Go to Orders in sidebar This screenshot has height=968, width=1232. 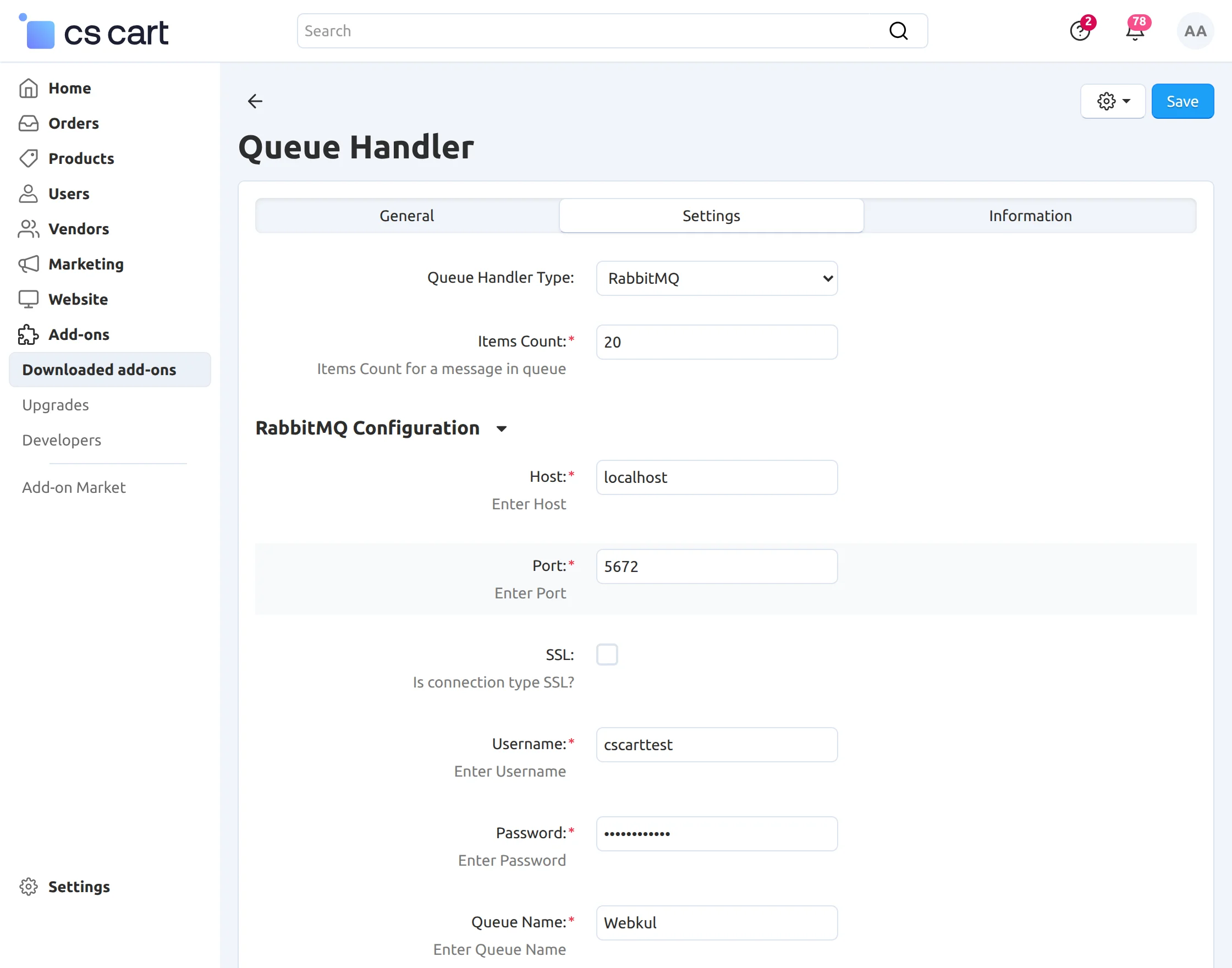pyautogui.click(x=73, y=124)
